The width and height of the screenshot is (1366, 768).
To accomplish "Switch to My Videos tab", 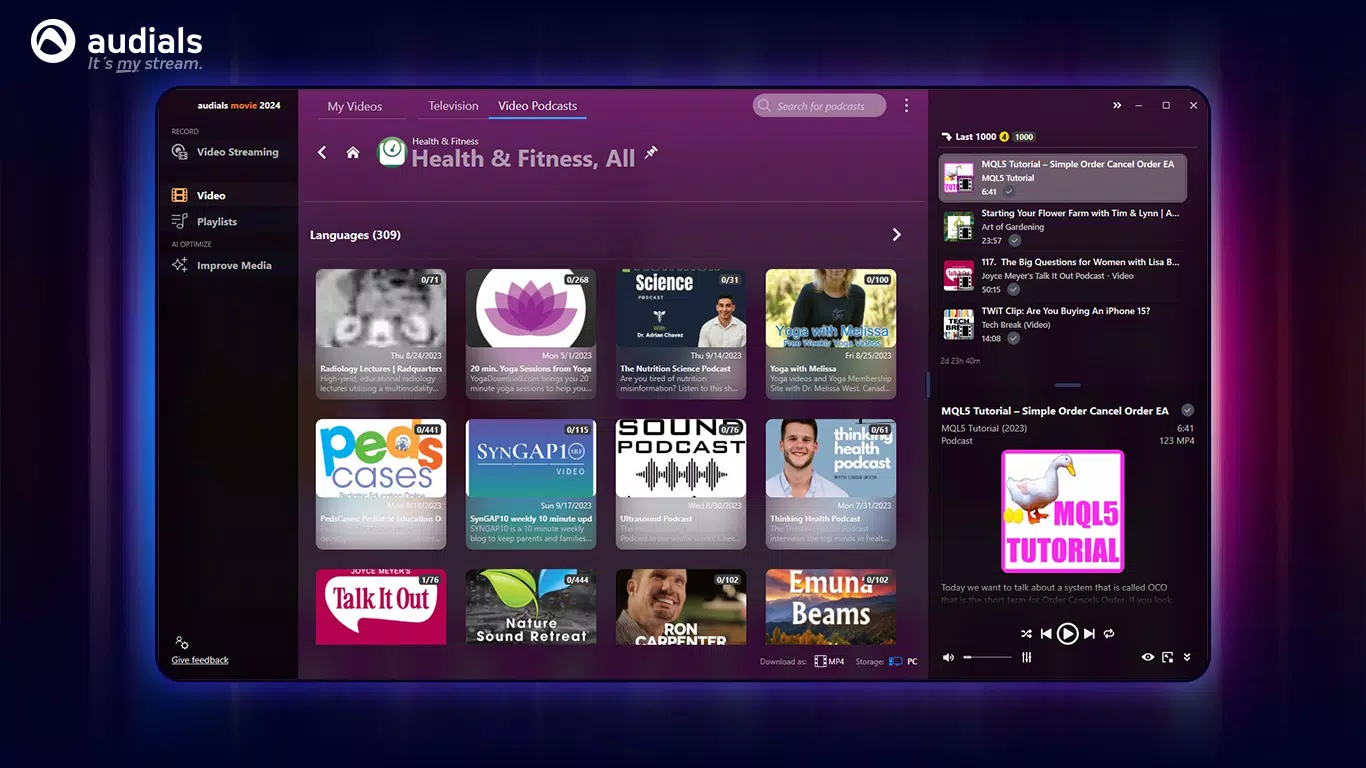I will click(x=355, y=106).
